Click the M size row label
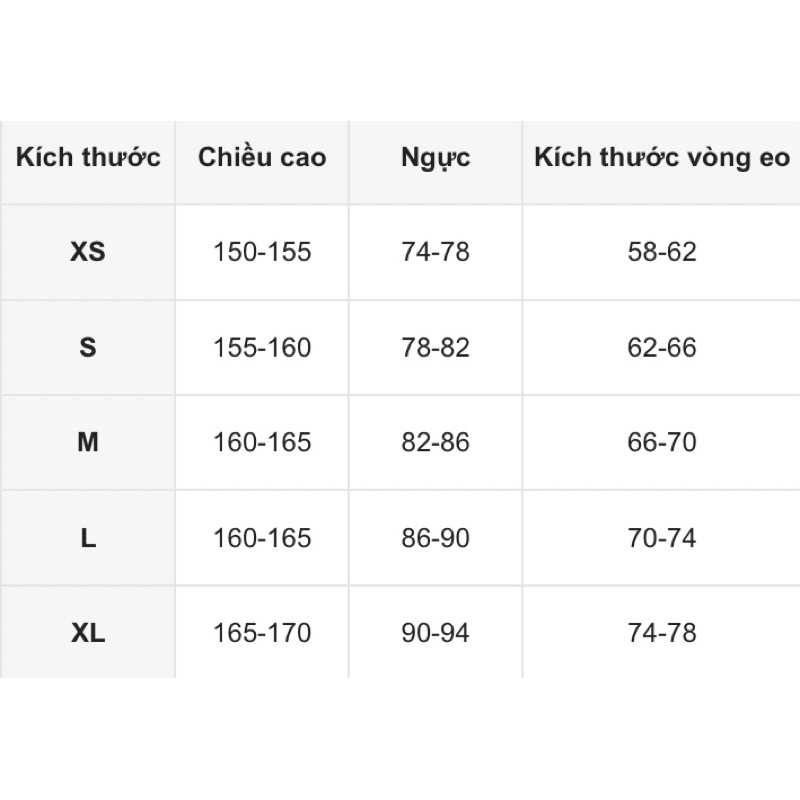 88,442
